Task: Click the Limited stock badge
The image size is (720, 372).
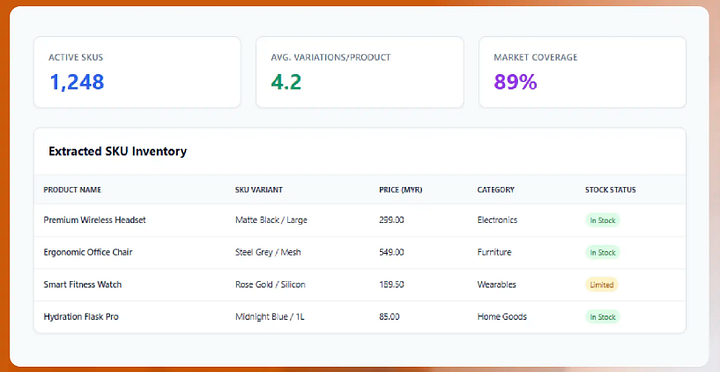Action: (x=602, y=285)
